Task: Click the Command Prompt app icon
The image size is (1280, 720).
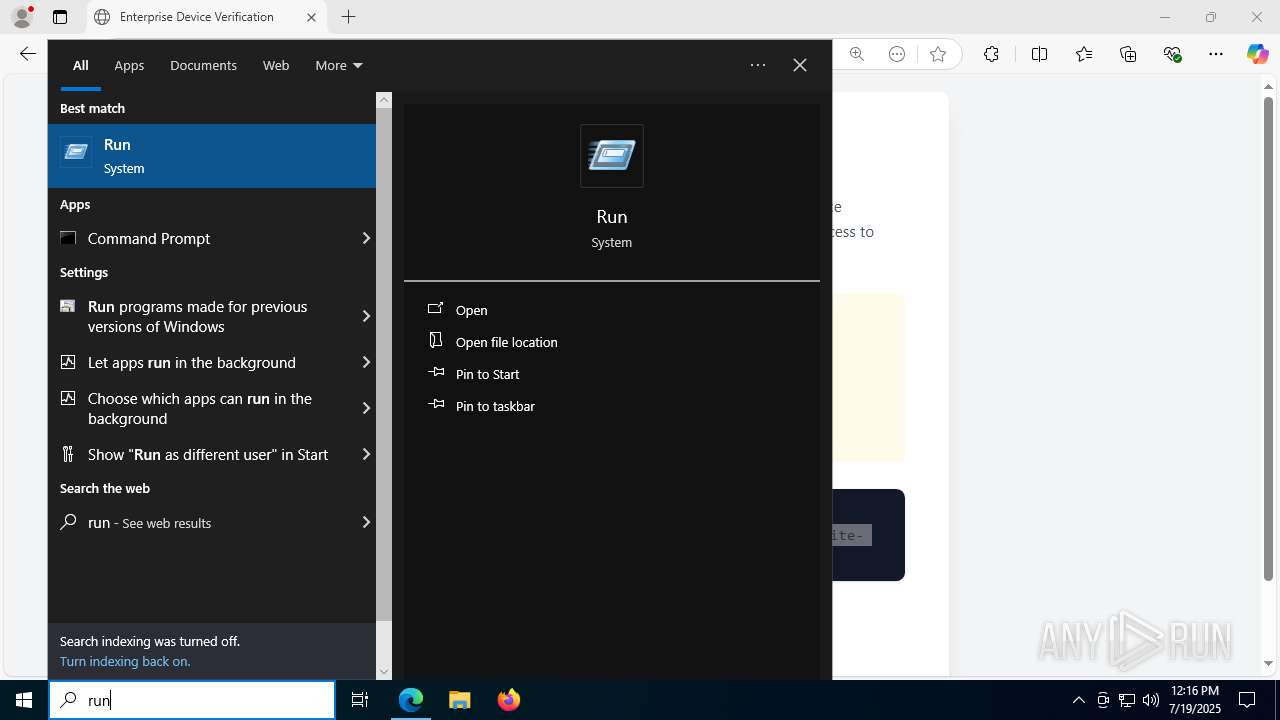Action: pos(68,238)
